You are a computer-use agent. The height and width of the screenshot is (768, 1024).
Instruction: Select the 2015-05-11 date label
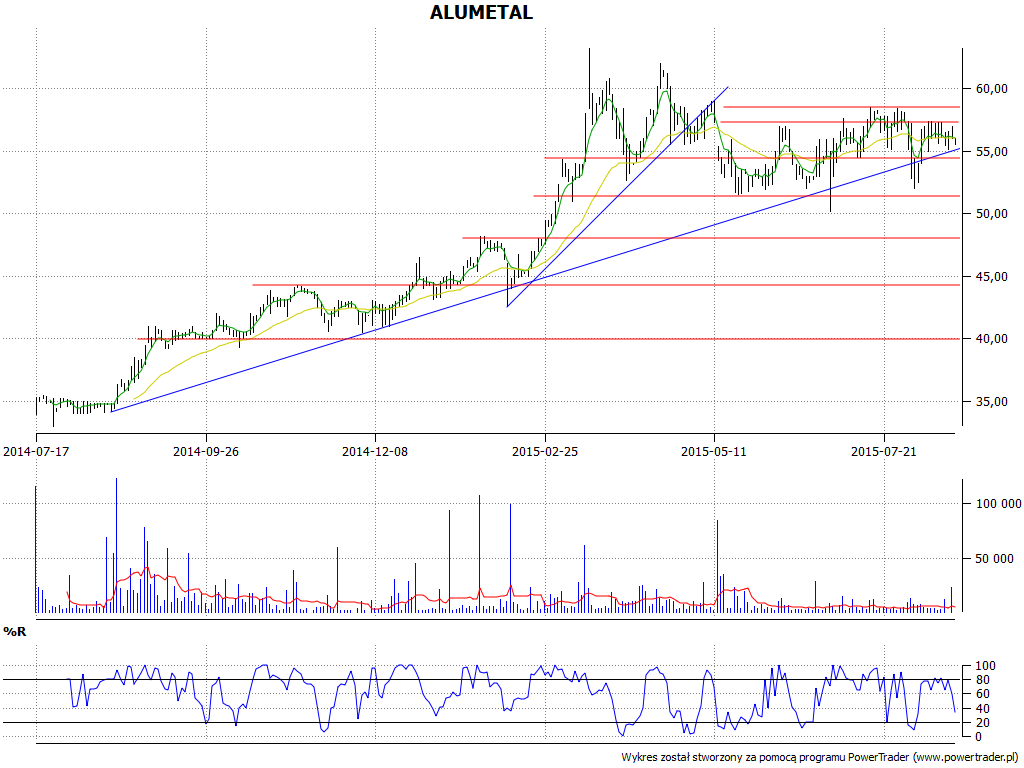point(714,451)
